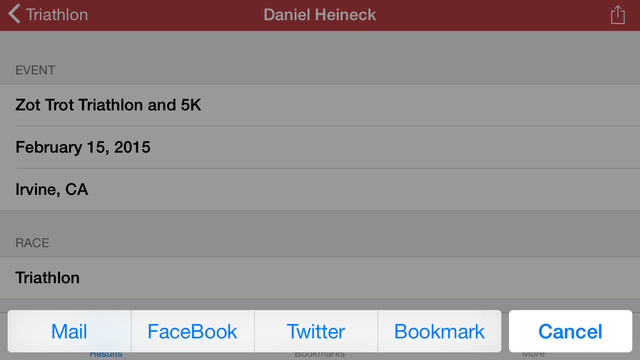Select the Zot Trot Triathlon and 5K row
Viewport: 640px width, 360px height.
(320, 105)
